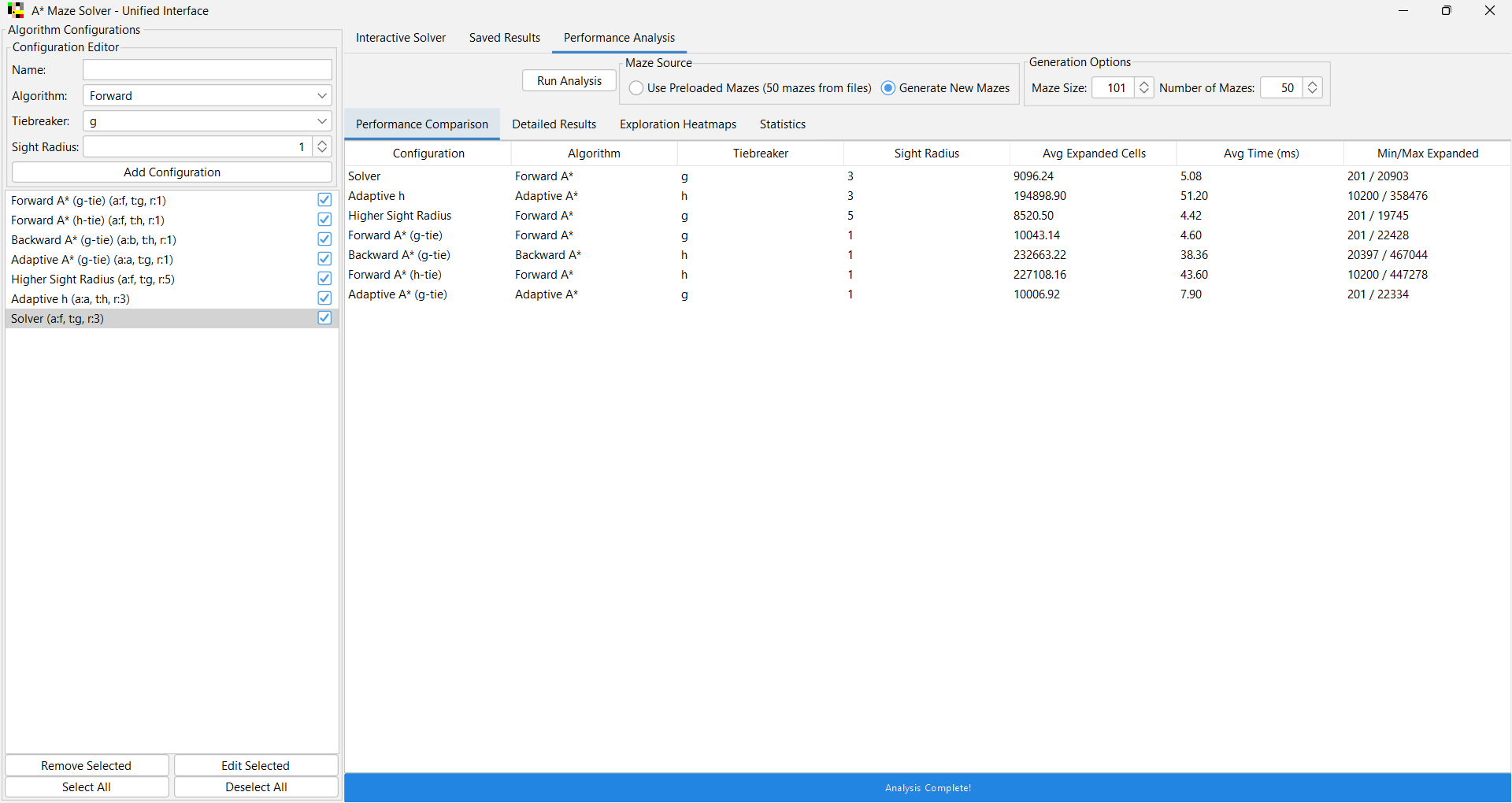Screen dimensions: 1512x803
Task: Sort by Algorithm column header
Action: point(594,154)
